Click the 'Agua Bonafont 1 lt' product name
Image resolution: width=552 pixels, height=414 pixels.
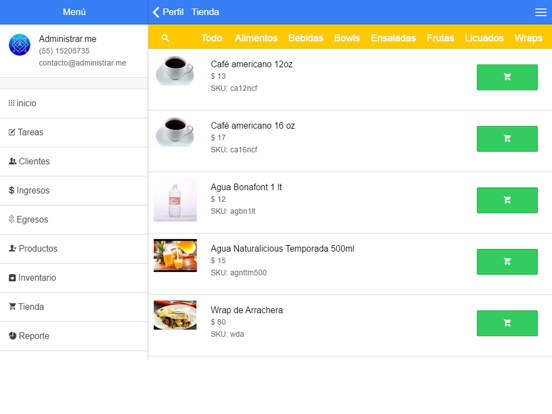click(x=246, y=187)
